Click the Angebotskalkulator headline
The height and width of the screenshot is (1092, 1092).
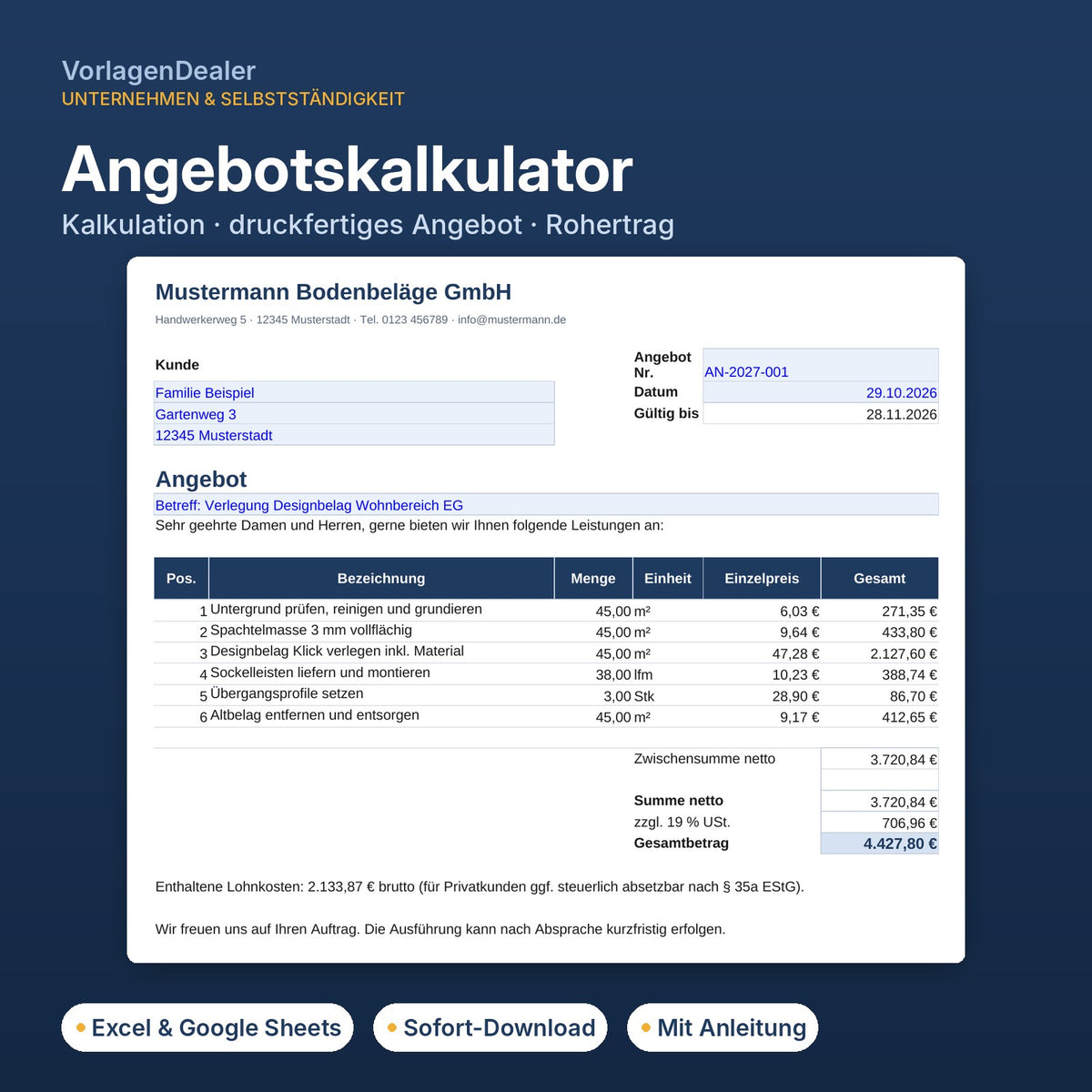click(x=347, y=169)
